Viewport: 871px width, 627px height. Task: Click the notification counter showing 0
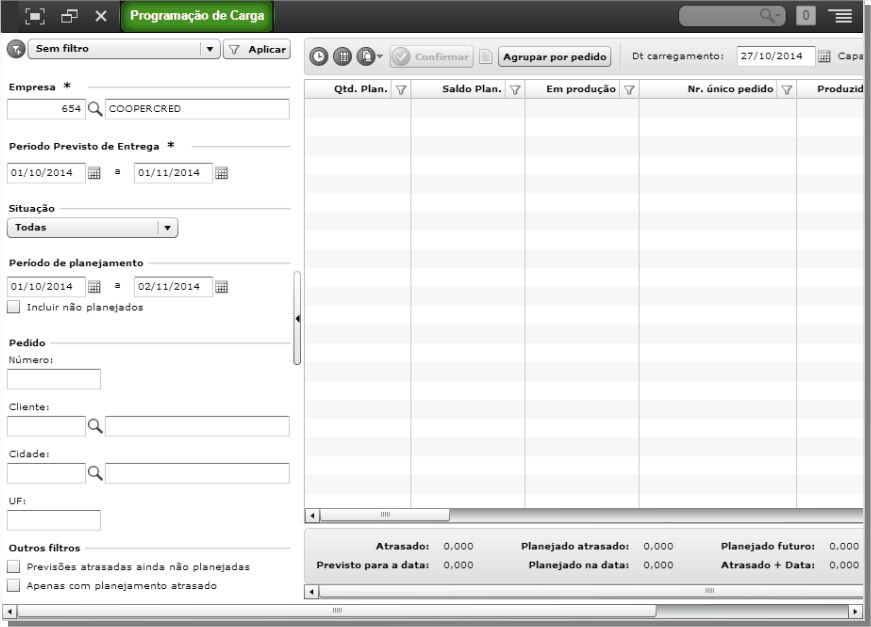[x=805, y=16]
